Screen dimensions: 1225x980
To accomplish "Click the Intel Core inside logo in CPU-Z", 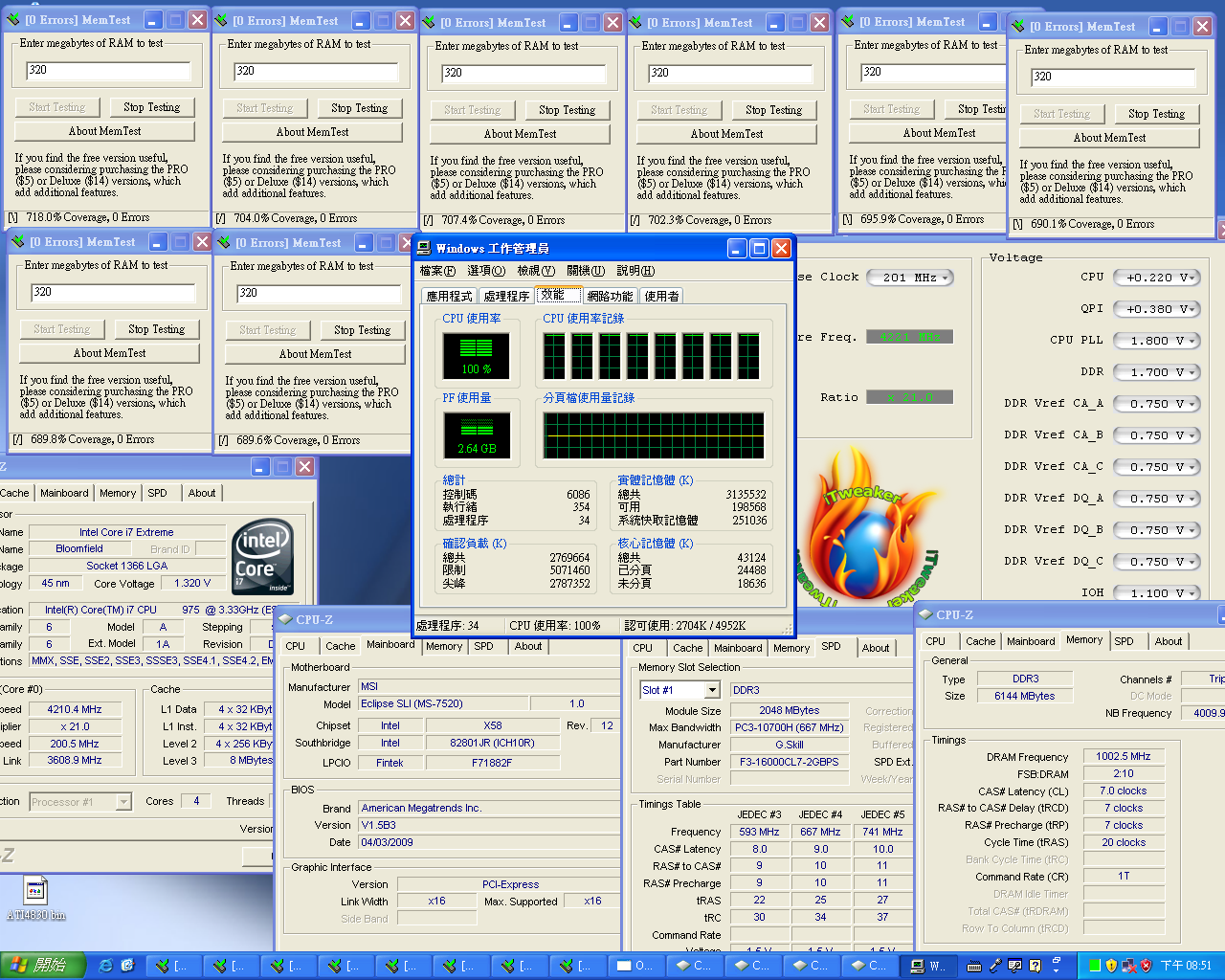I will click(263, 557).
